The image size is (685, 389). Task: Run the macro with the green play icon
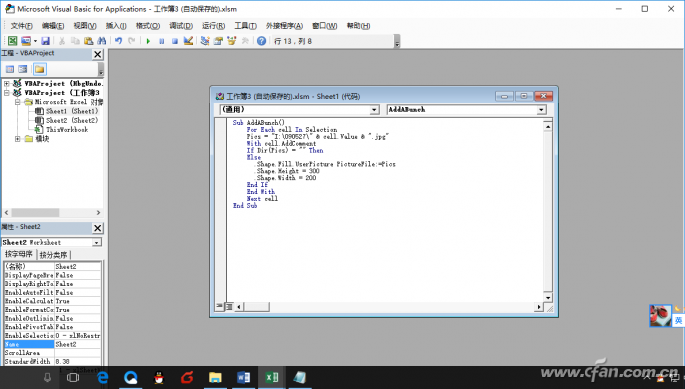[x=149, y=41]
